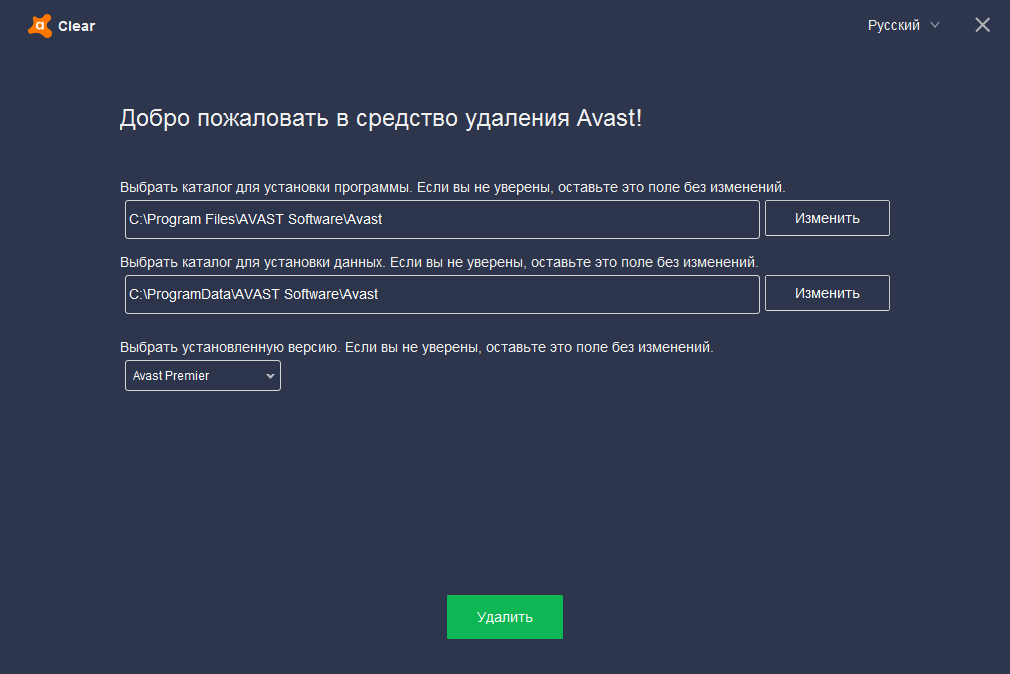1010x674 pixels.
Task: Click 'Изменить' beside the data folder path
Action: (827, 293)
